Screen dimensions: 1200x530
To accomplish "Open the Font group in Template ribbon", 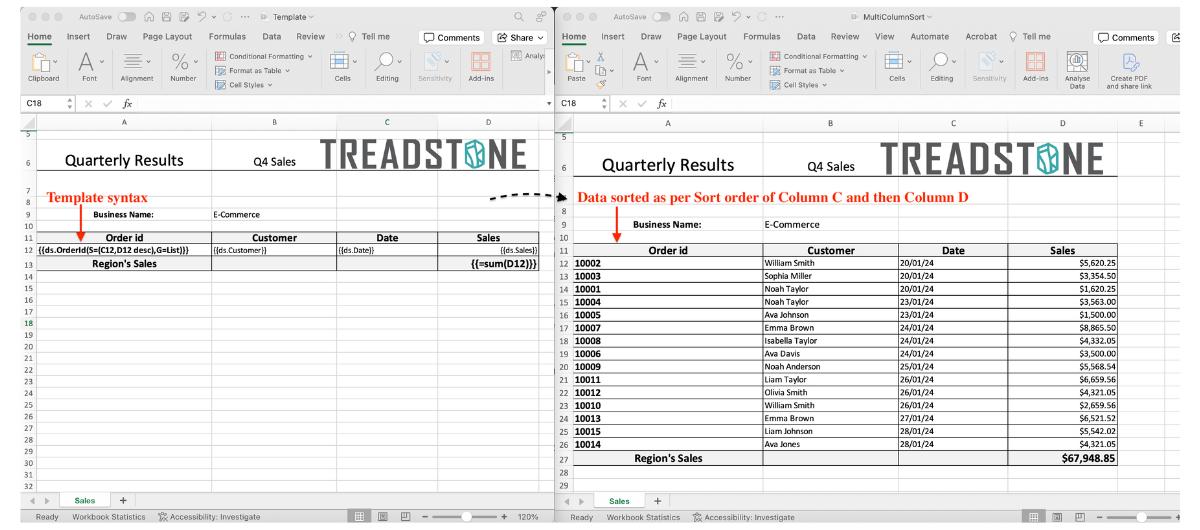I will coord(89,67).
